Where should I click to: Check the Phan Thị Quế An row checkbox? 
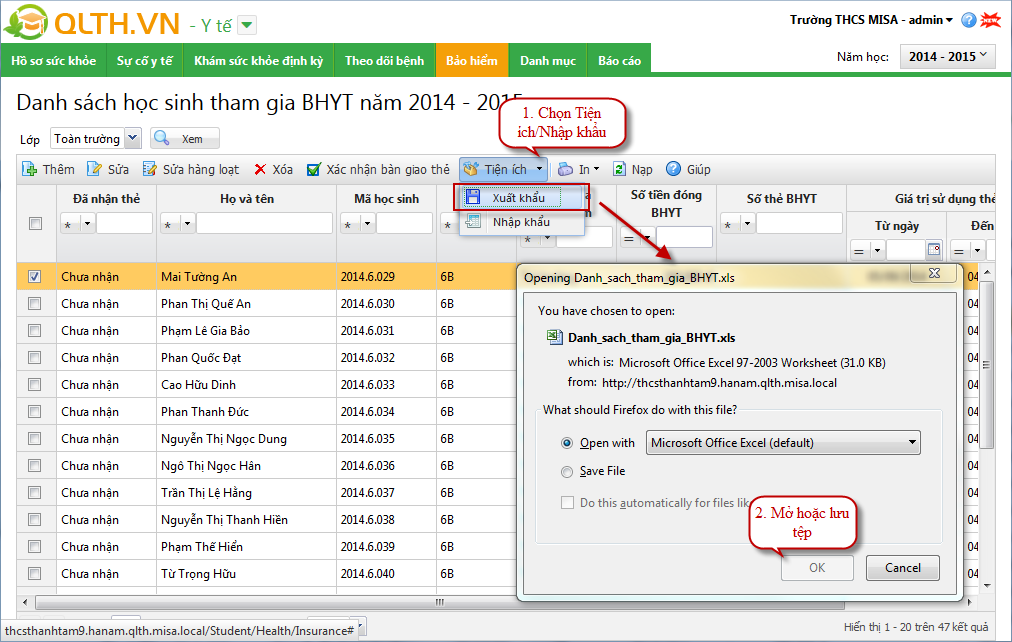[35, 304]
